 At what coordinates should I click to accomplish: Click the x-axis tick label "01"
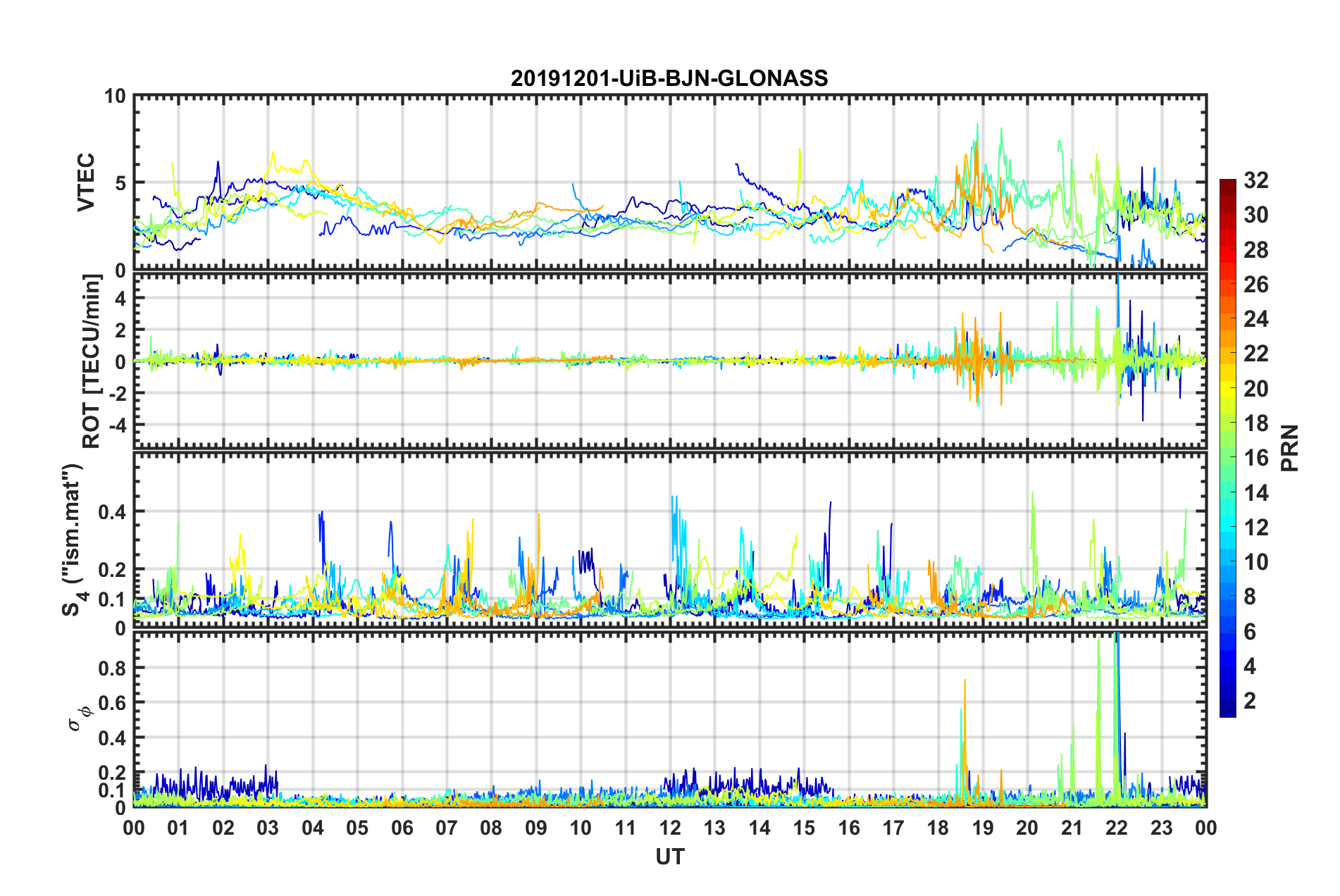178,828
